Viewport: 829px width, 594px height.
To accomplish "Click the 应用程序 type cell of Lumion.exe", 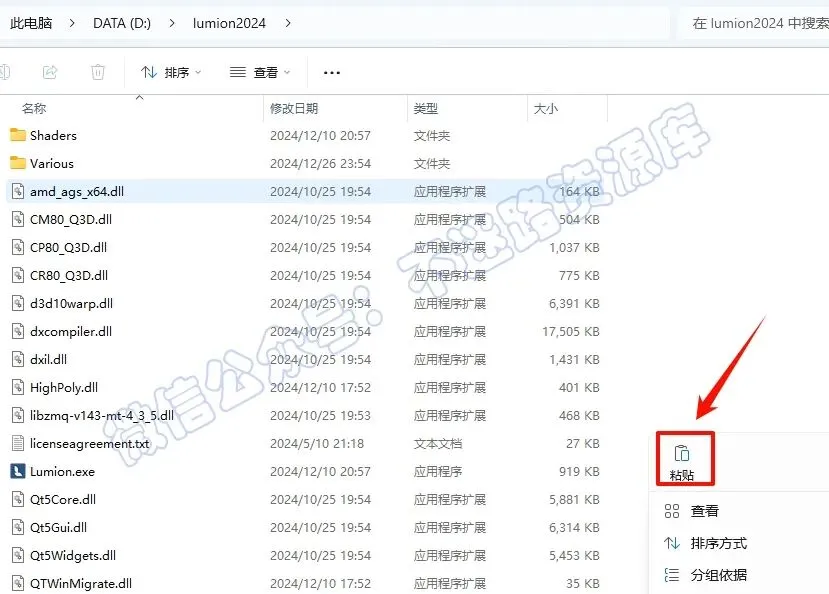I will coord(438,471).
